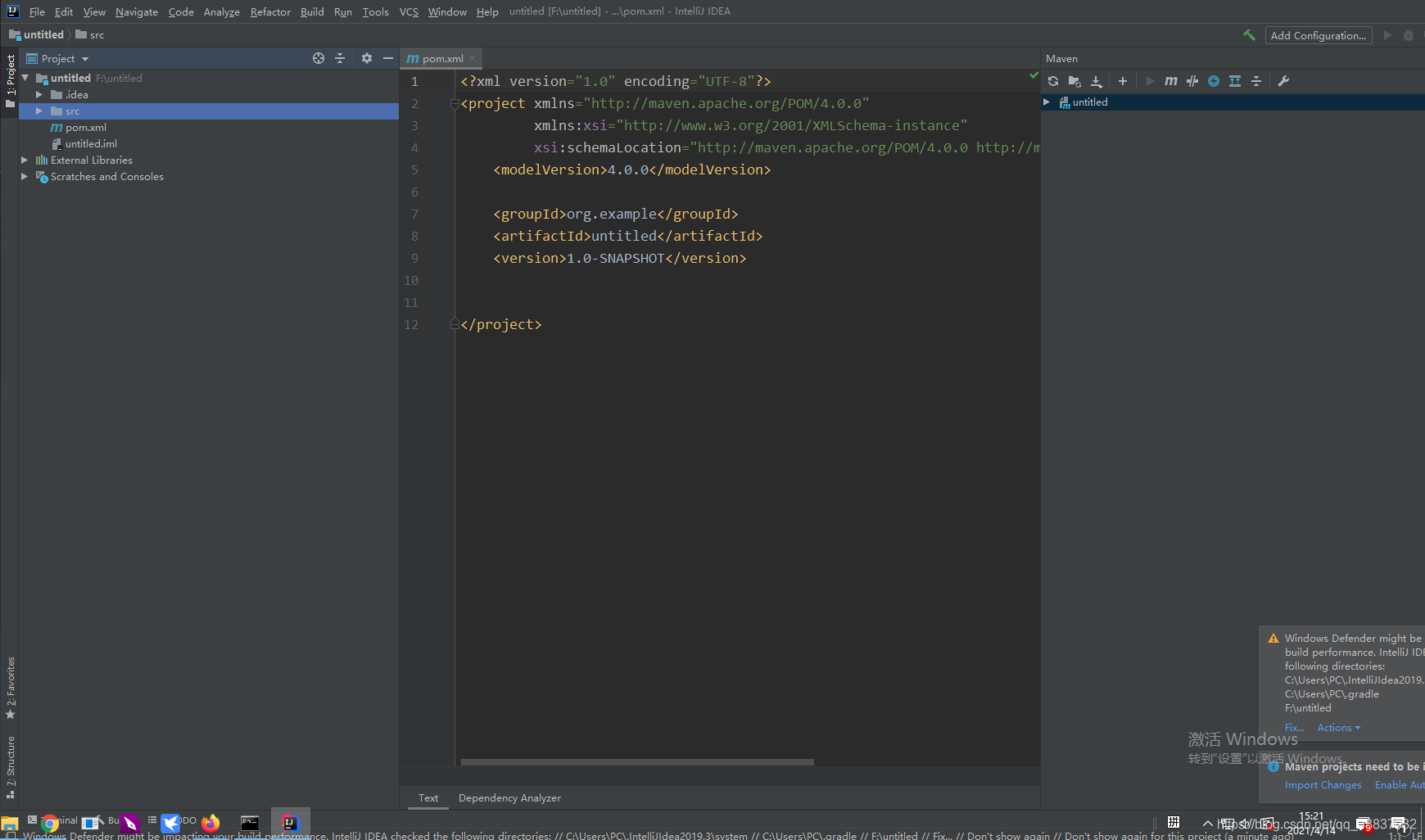Expand Scratches and Consoles node
This screenshot has width=1425, height=840.
(x=25, y=177)
